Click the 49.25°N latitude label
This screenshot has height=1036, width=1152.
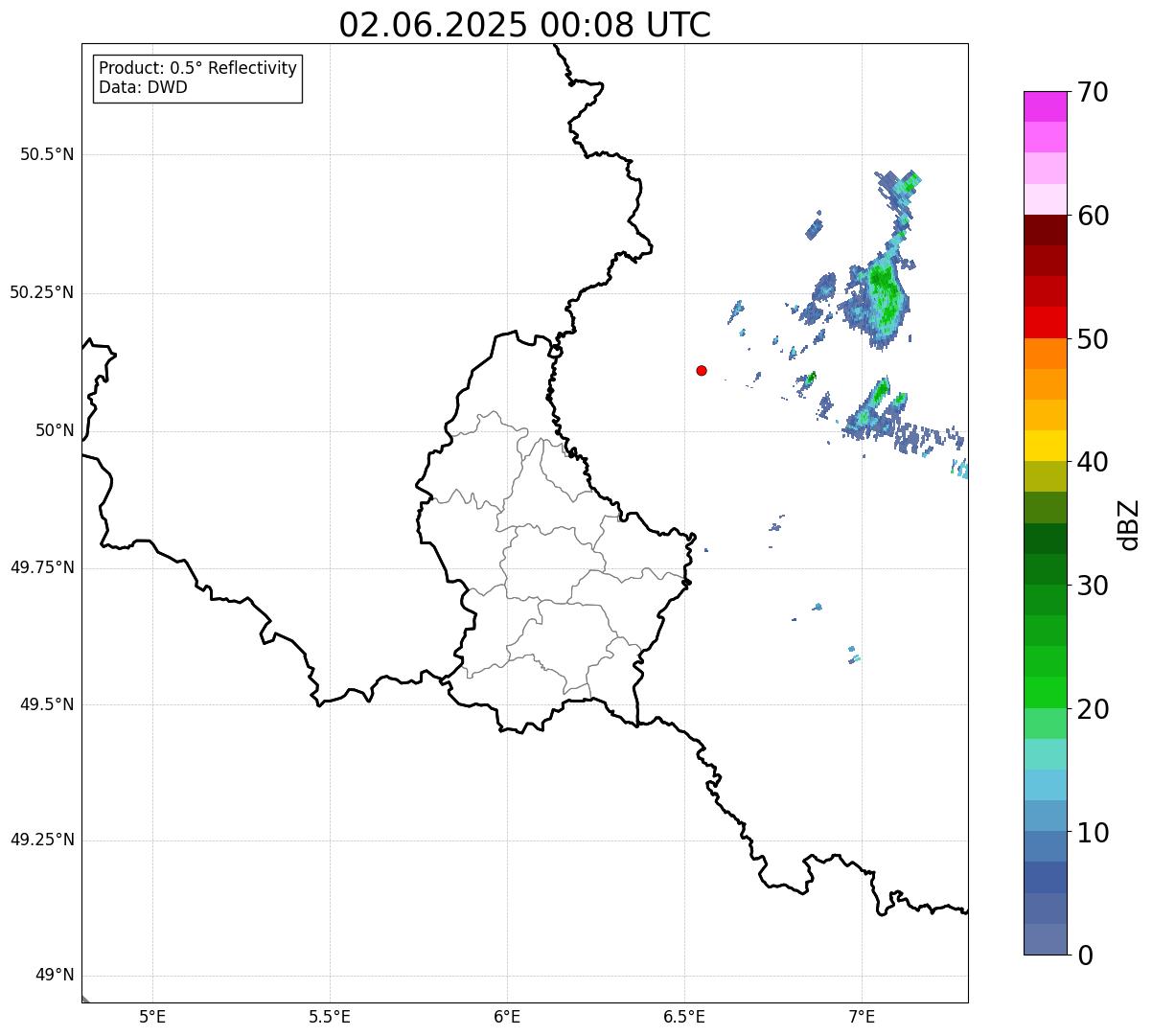click(x=42, y=840)
